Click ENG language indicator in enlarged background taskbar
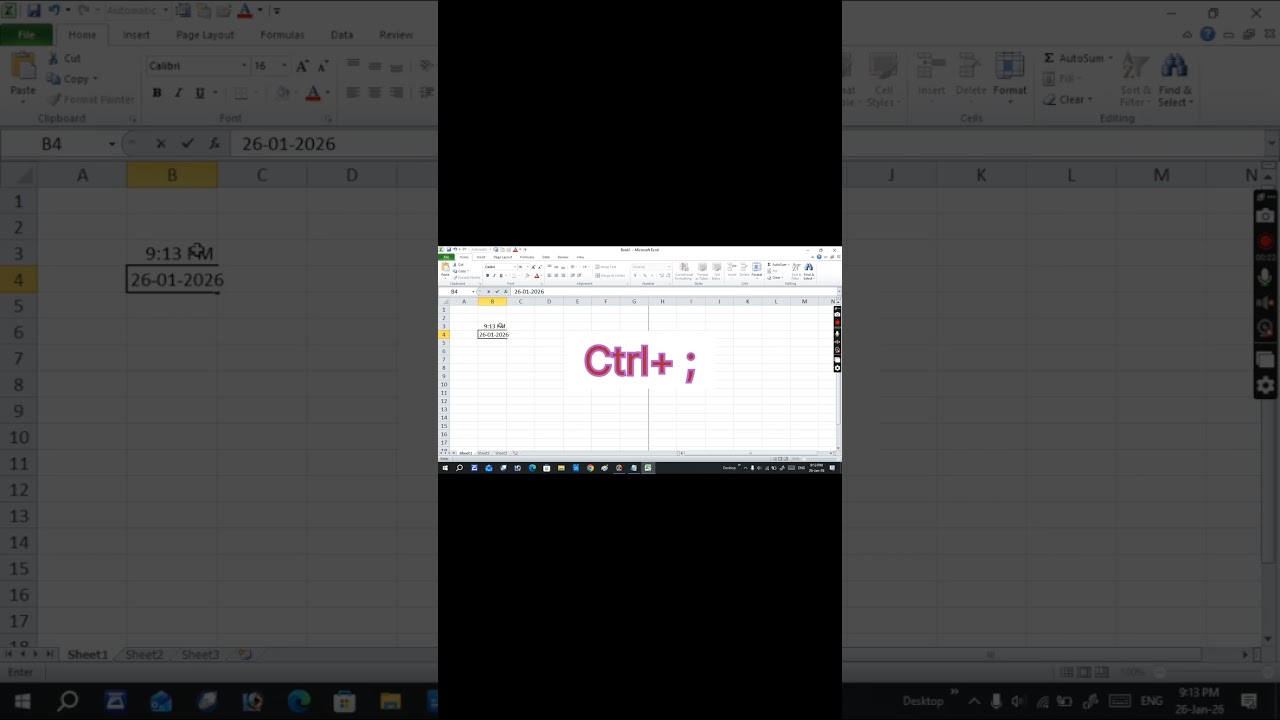1280x720 pixels. [1151, 701]
